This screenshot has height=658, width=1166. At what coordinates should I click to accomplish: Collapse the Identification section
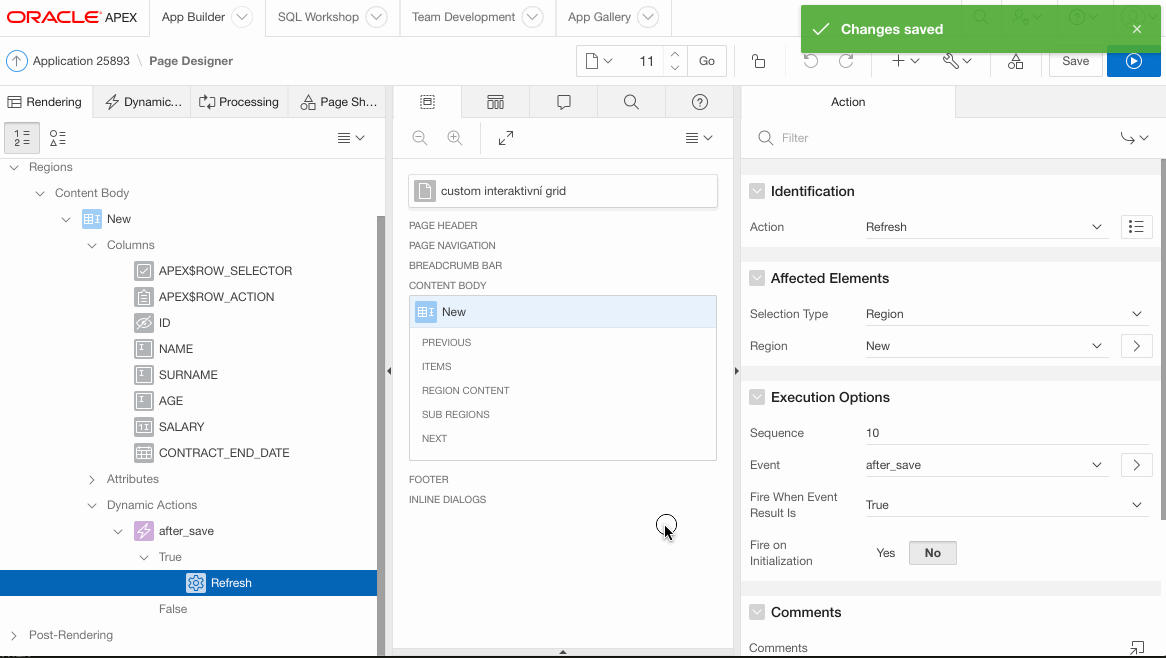pos(757,191)
